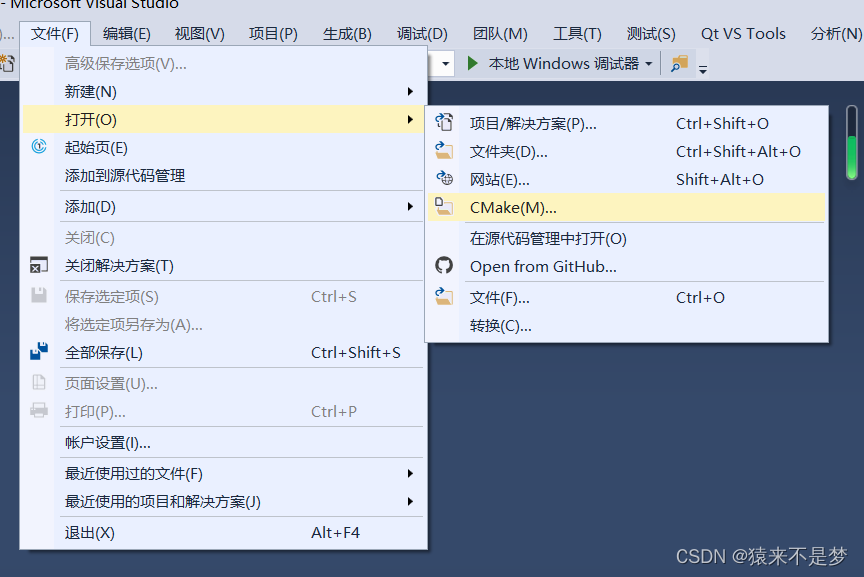Expand 最近使用的项目和解决方案(J) submenu
Viewport: 864px width, 577px height.
click(412, 502)
